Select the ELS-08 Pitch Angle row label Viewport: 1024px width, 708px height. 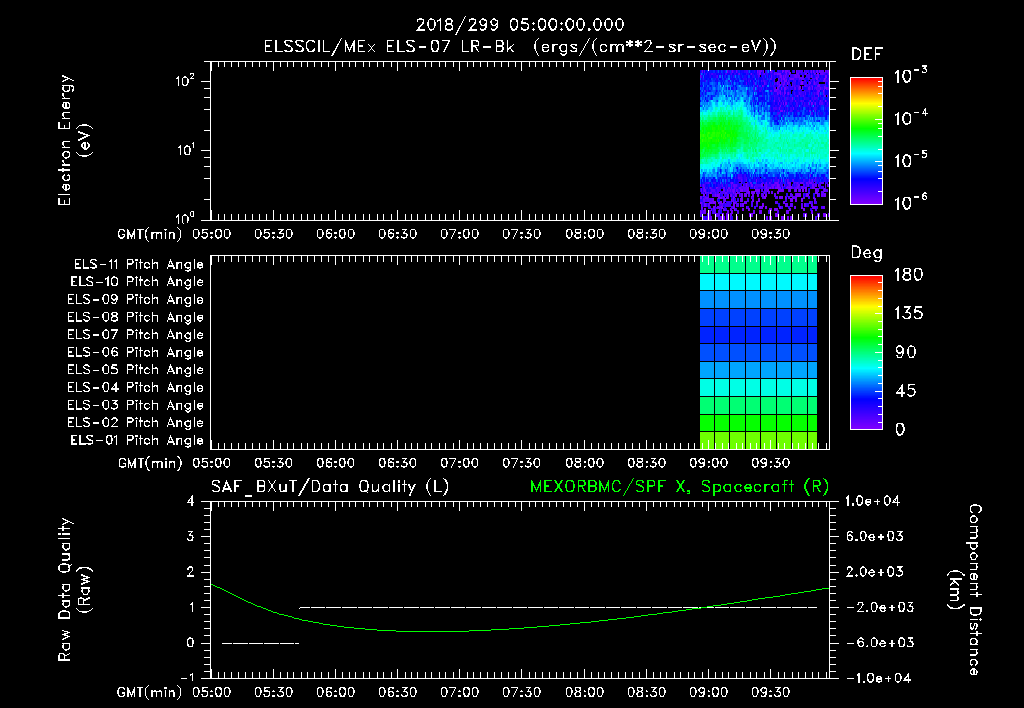(135, 317)
